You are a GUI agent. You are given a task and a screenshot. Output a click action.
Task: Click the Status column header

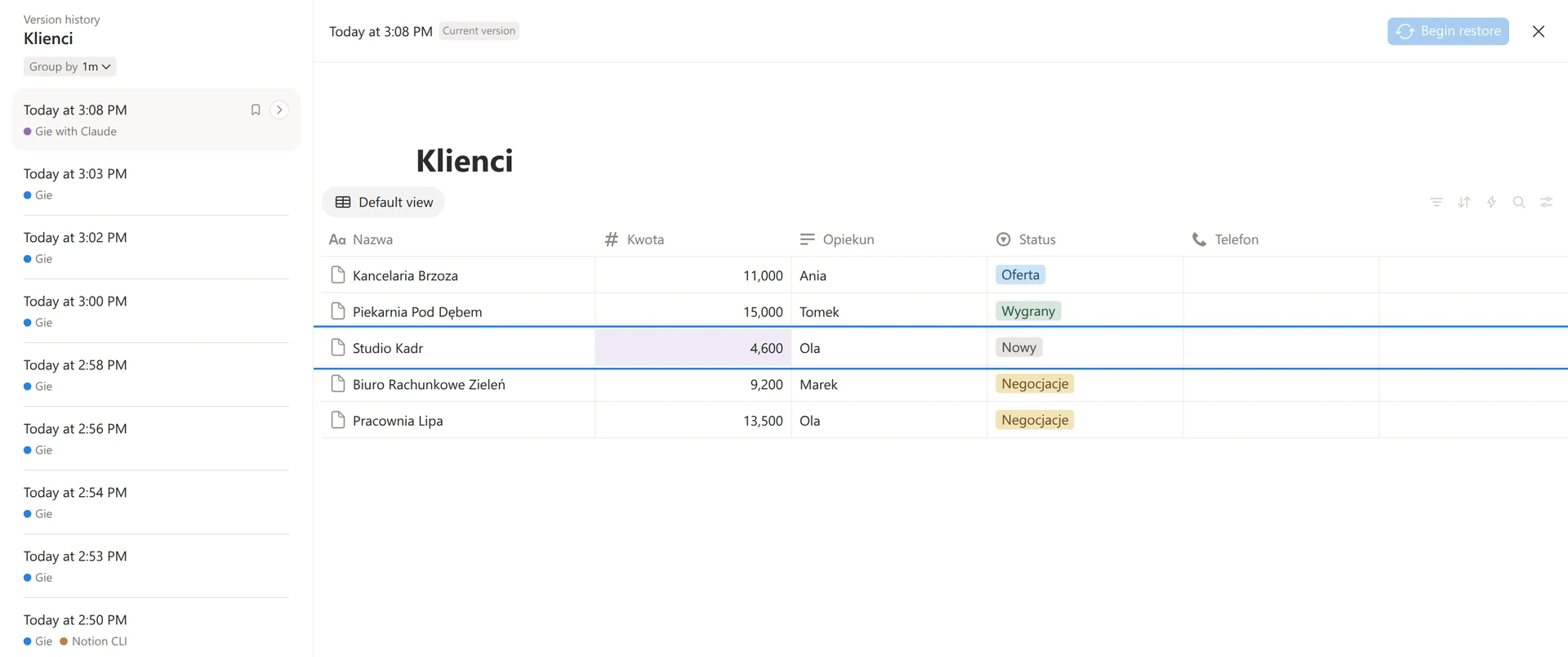click(x=1085, y=239)
